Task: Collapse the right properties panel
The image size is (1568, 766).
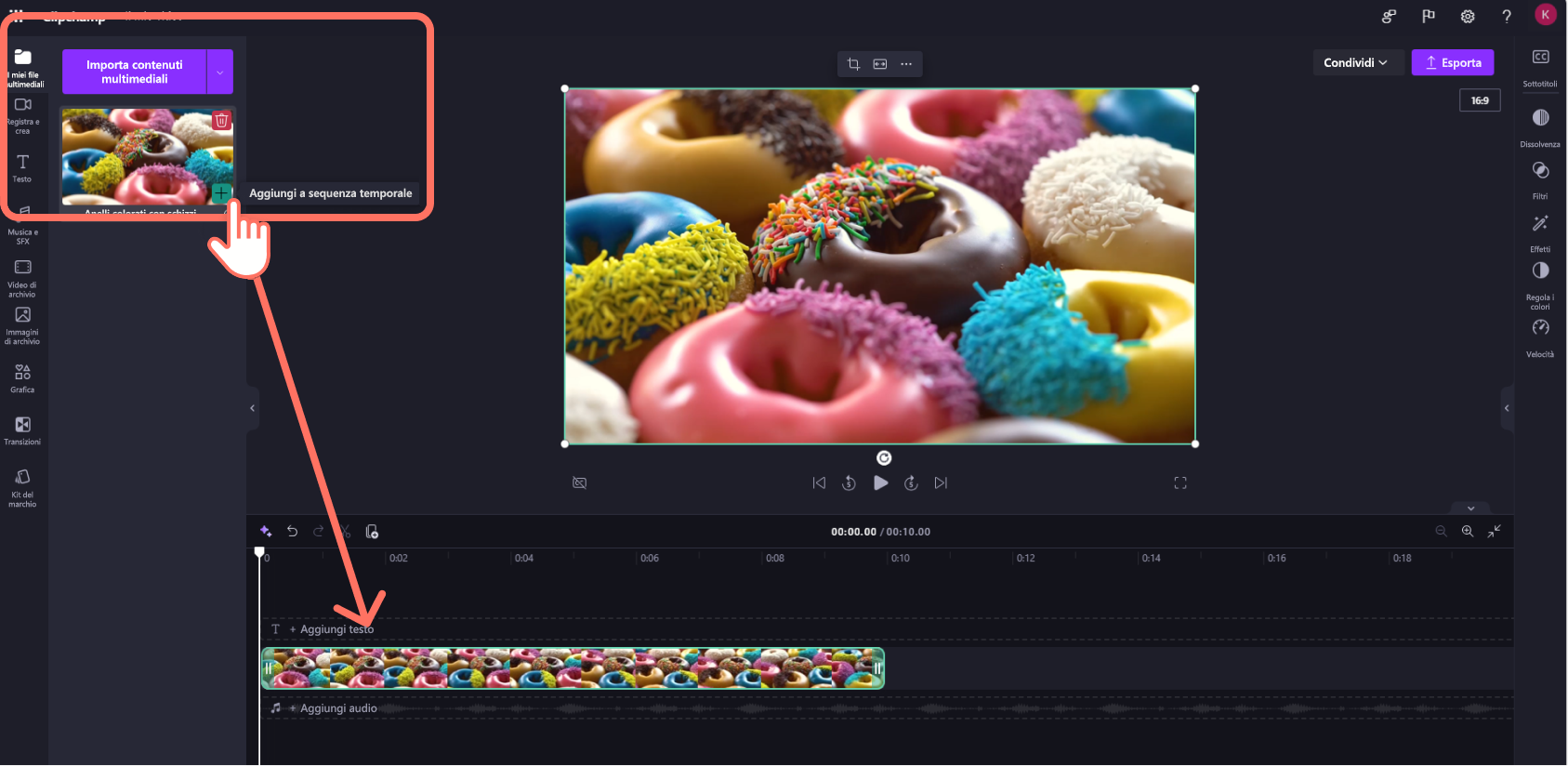Action: pyautogui.click(x=1507, y=408)
